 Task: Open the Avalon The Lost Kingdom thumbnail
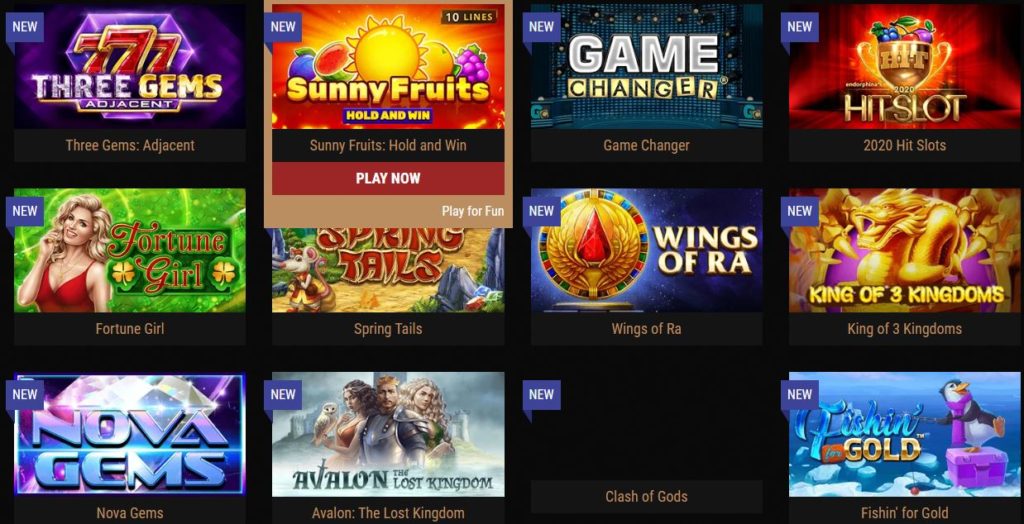pos(388,434)
